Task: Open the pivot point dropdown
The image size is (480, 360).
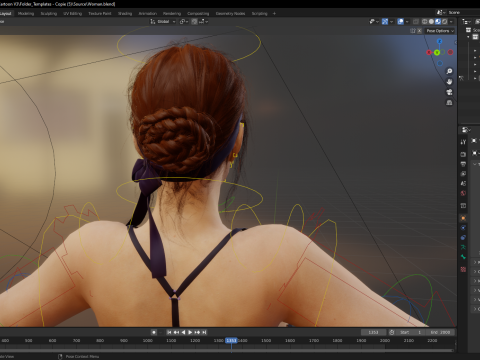Action: tap(184, 22)
